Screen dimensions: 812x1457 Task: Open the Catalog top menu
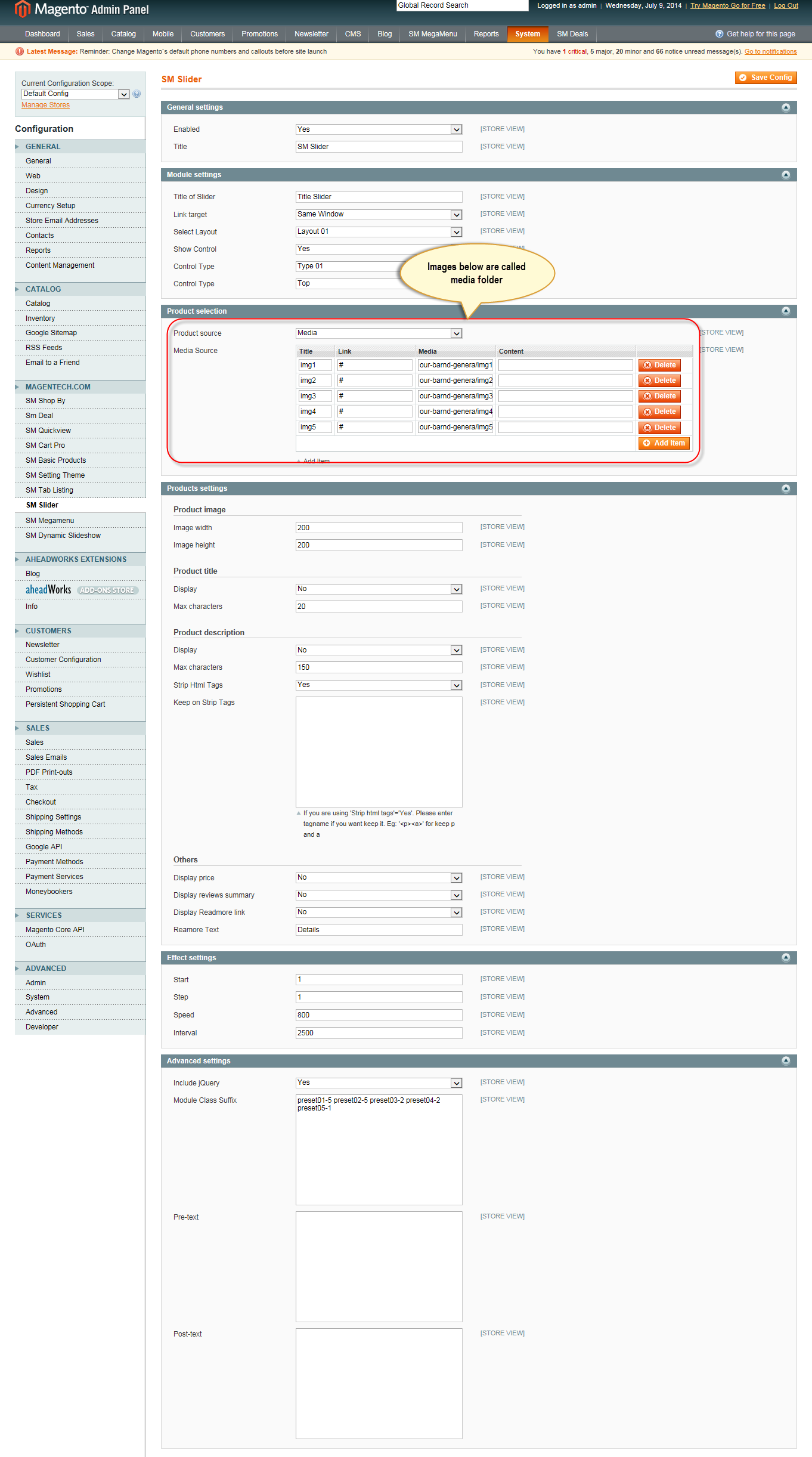[x=123, y=34]
